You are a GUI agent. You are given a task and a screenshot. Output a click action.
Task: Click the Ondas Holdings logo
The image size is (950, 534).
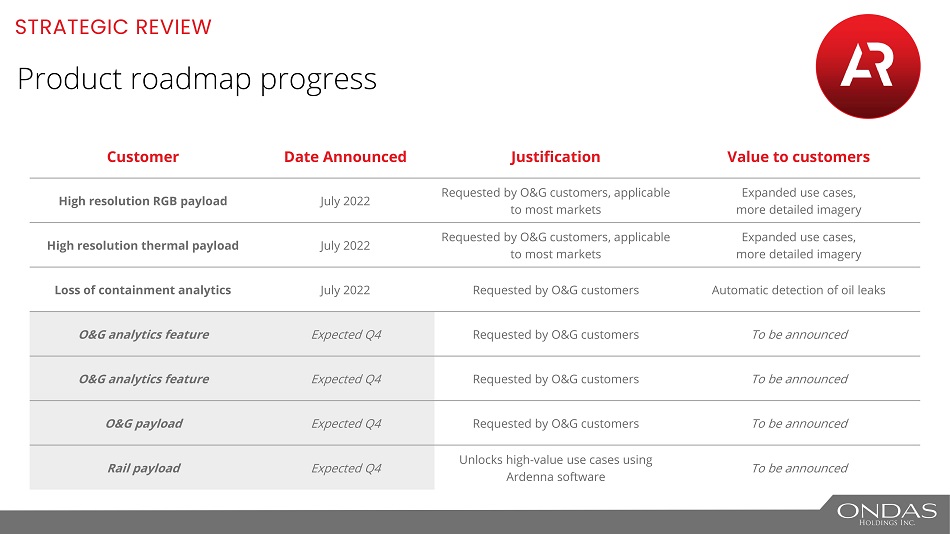(x=887, y=514)
